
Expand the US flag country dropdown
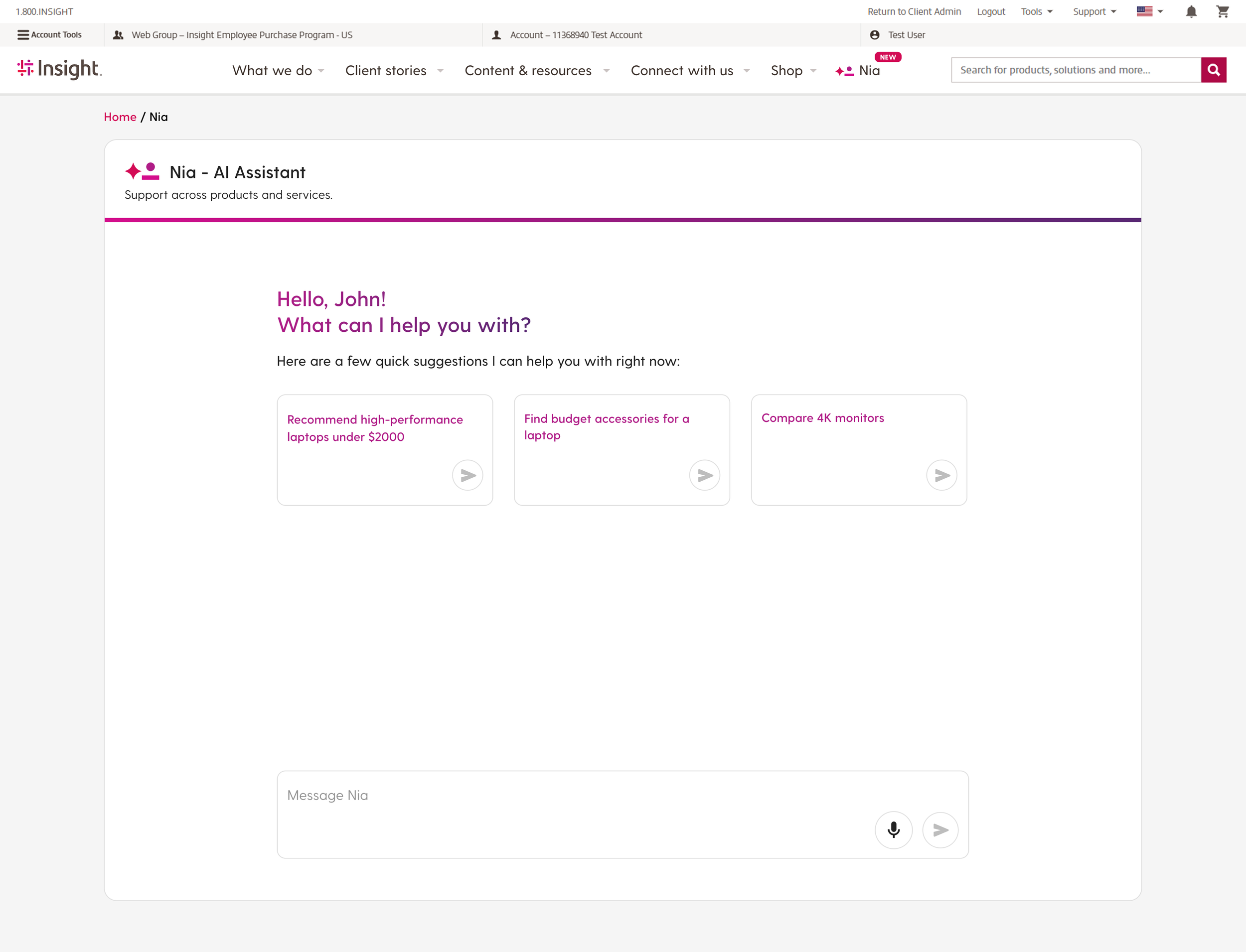click(x=1150, y=12)
